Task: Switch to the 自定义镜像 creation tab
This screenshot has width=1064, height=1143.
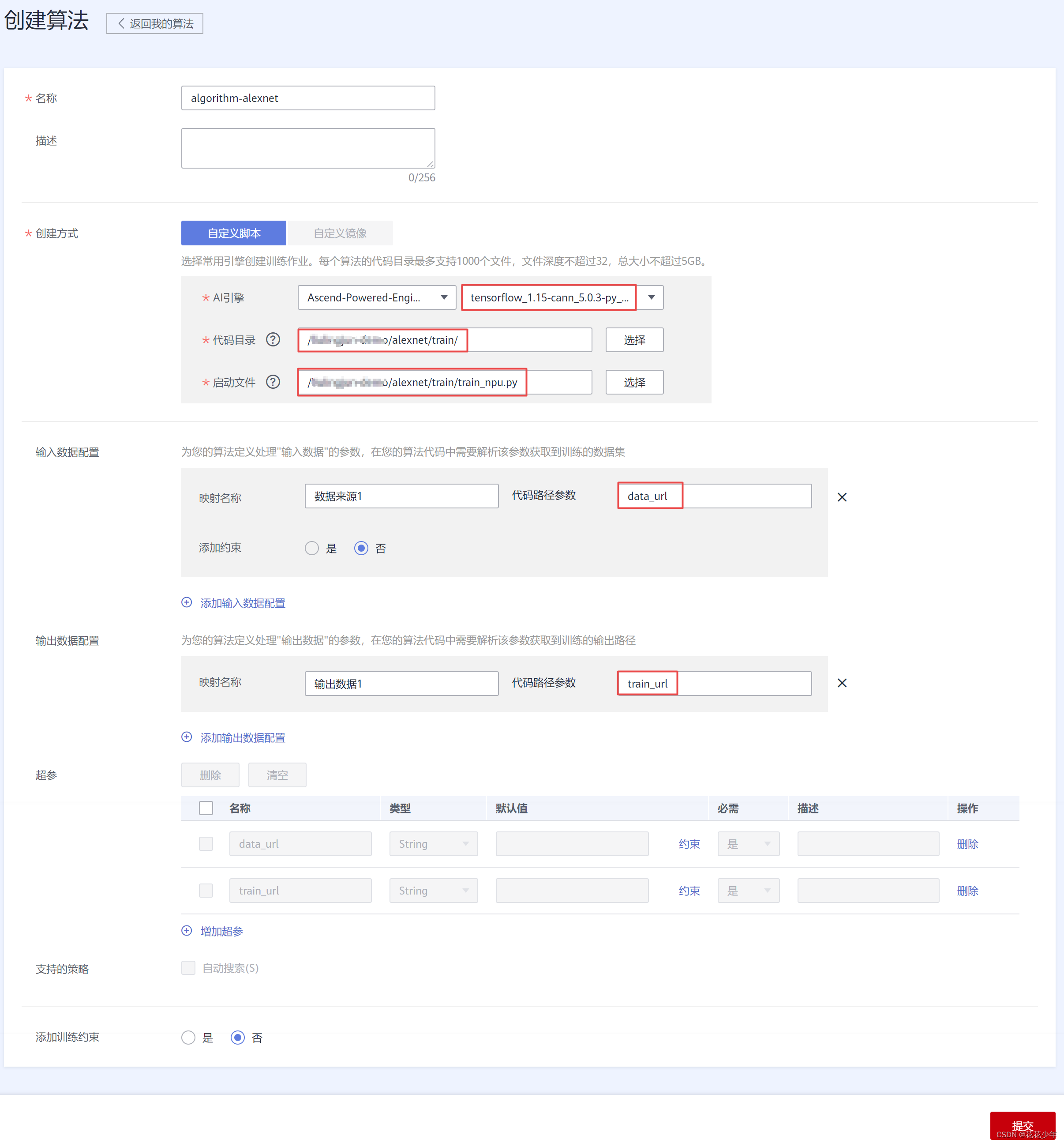Action: click(x=340, y=233)
